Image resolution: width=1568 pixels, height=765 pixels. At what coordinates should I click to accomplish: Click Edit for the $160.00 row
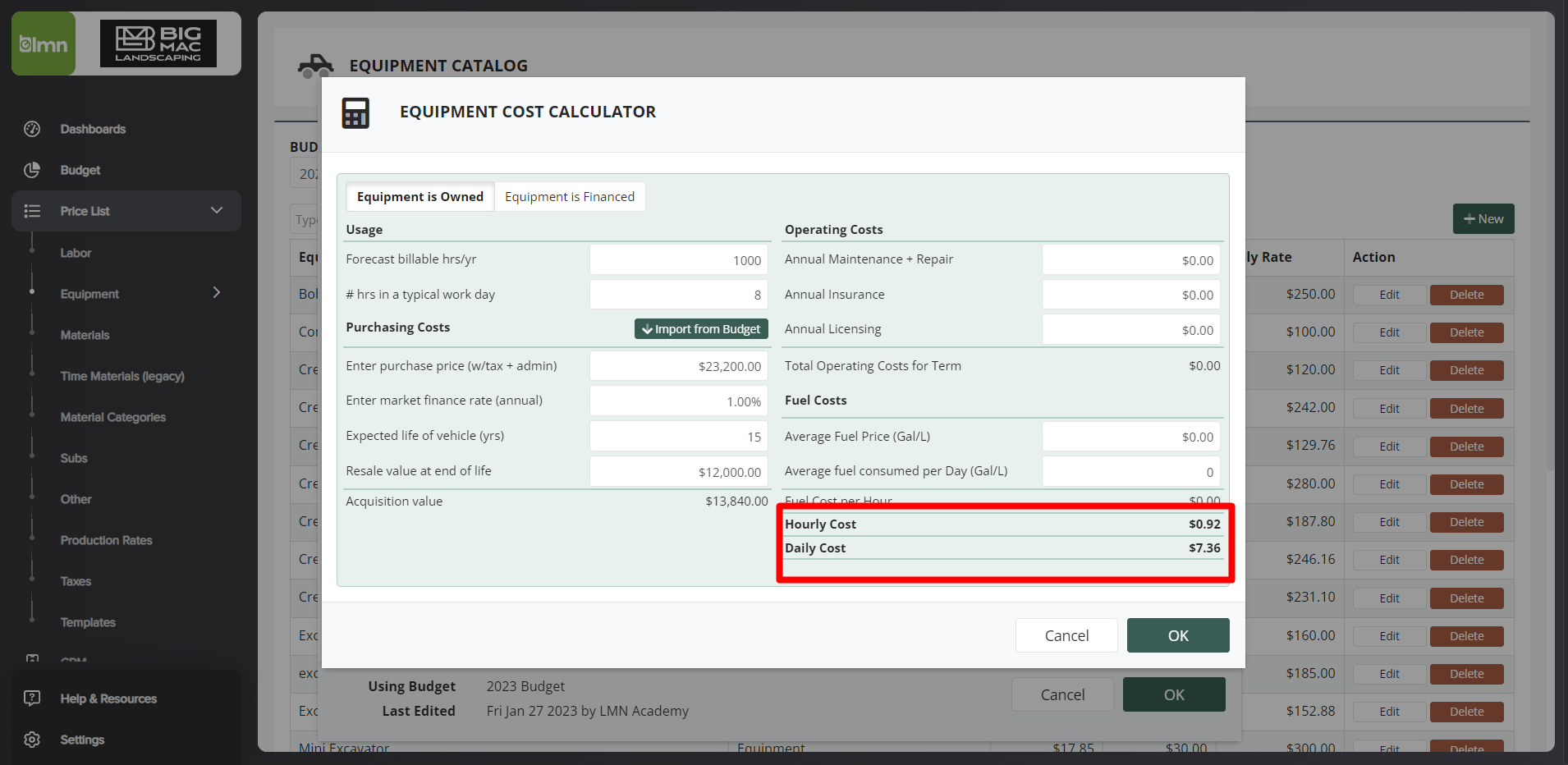1389,636
